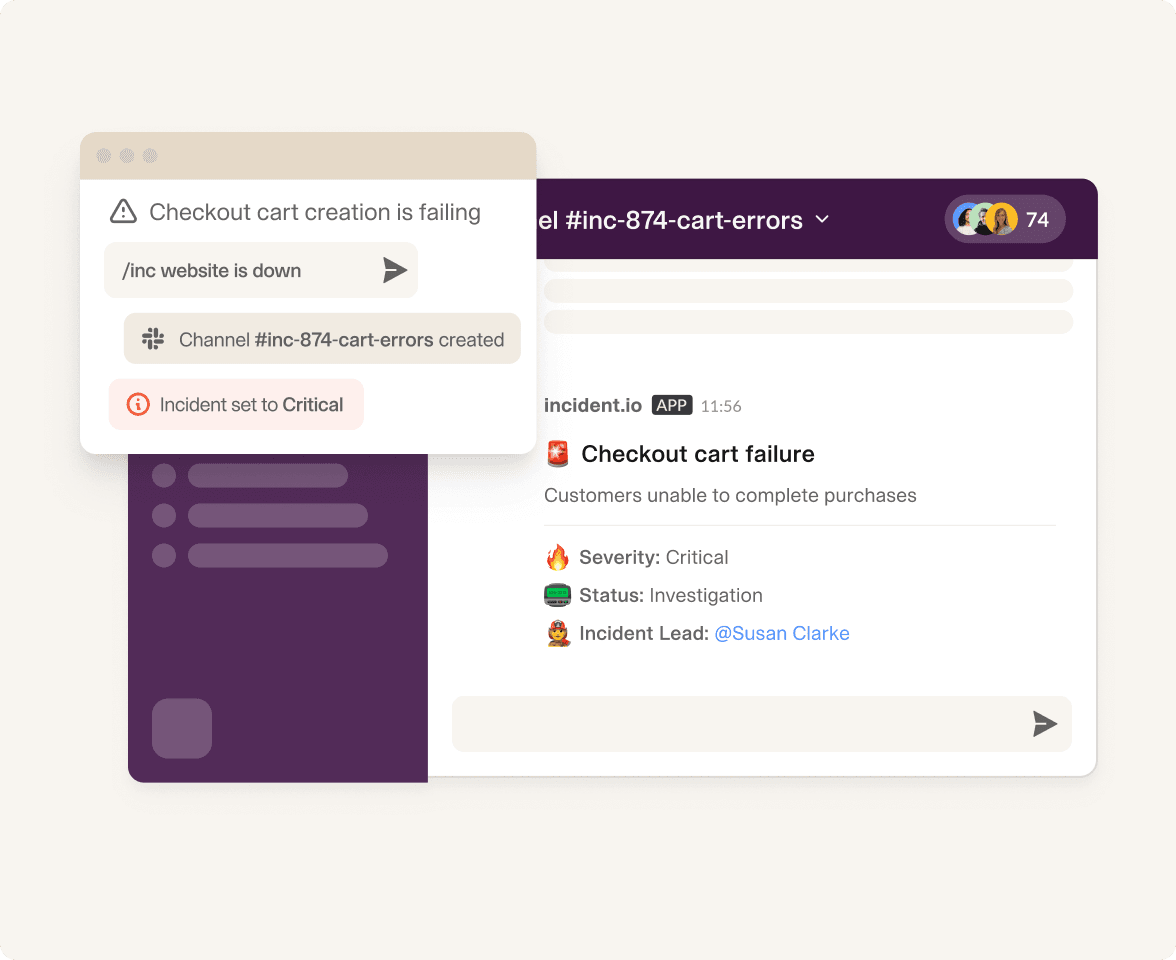Click the Critical incident info icon

tap(138, 405)
